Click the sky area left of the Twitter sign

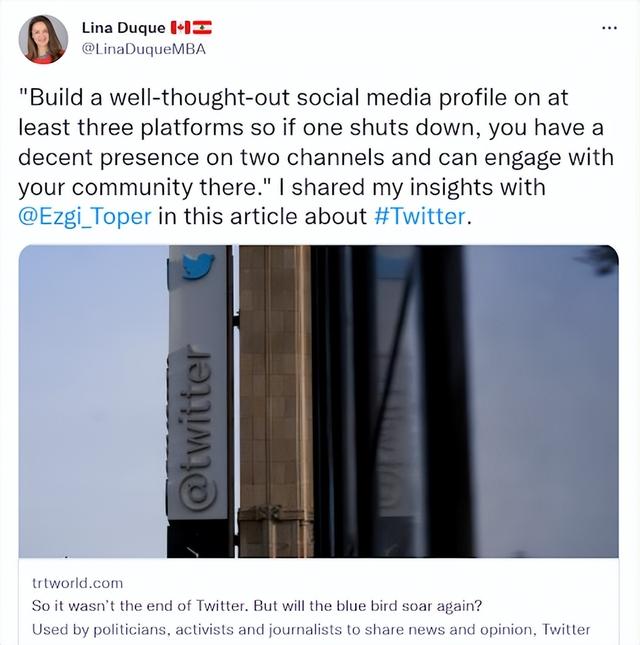tap(93, 401)
